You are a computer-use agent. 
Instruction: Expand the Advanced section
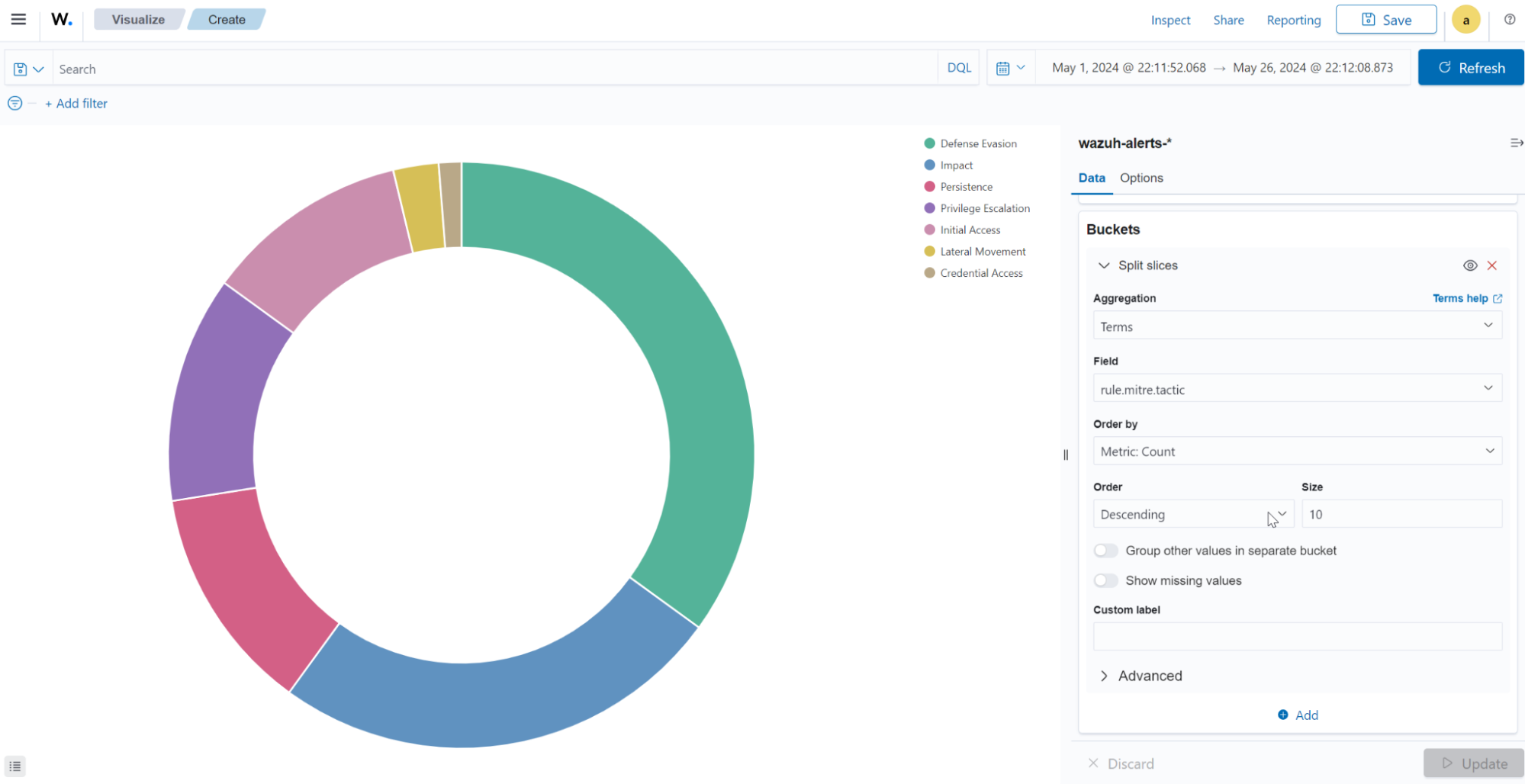[x=1141, y=676]
